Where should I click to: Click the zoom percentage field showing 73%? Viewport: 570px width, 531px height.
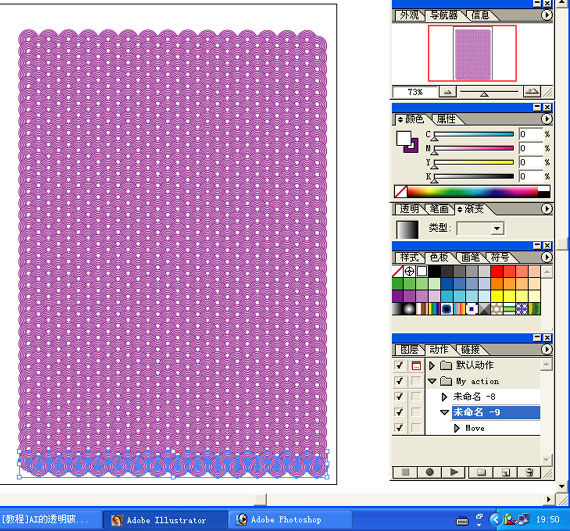(x=415, y=92)
